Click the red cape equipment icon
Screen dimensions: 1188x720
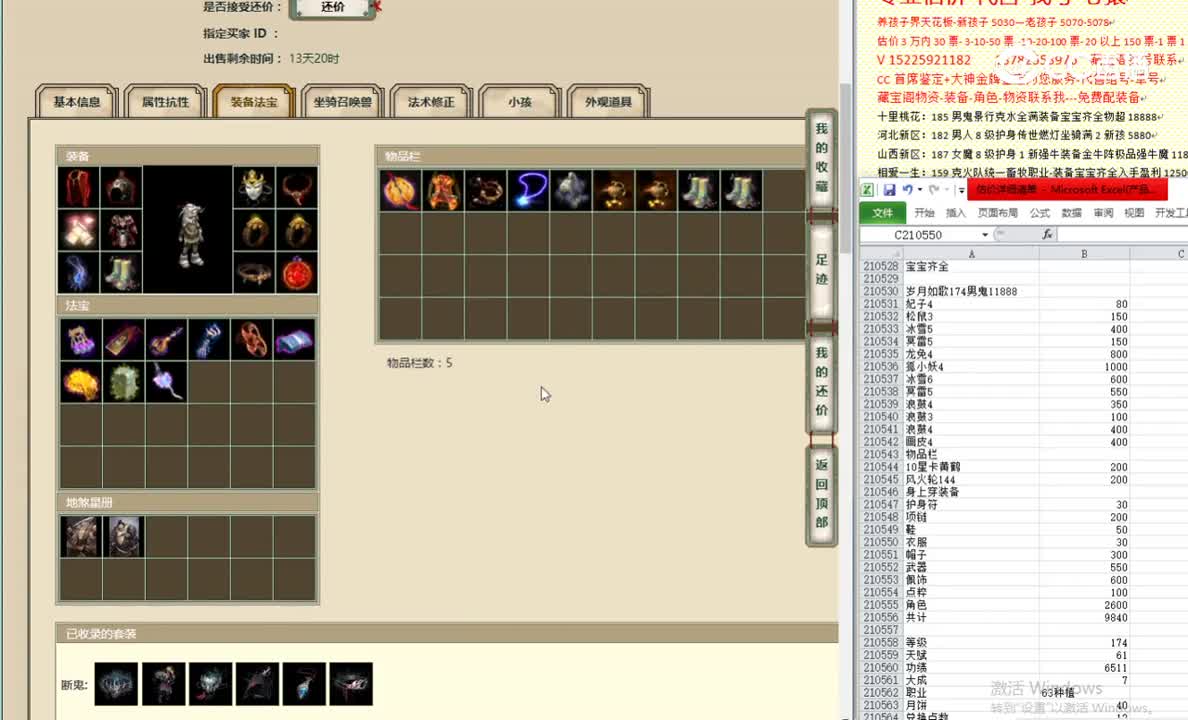tap(79, 188)
